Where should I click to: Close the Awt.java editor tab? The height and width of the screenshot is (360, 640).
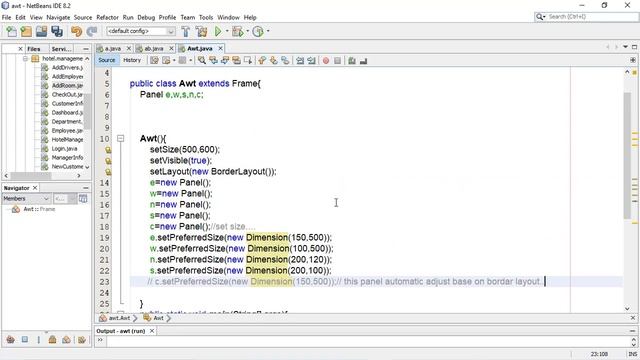coord(220,48)
